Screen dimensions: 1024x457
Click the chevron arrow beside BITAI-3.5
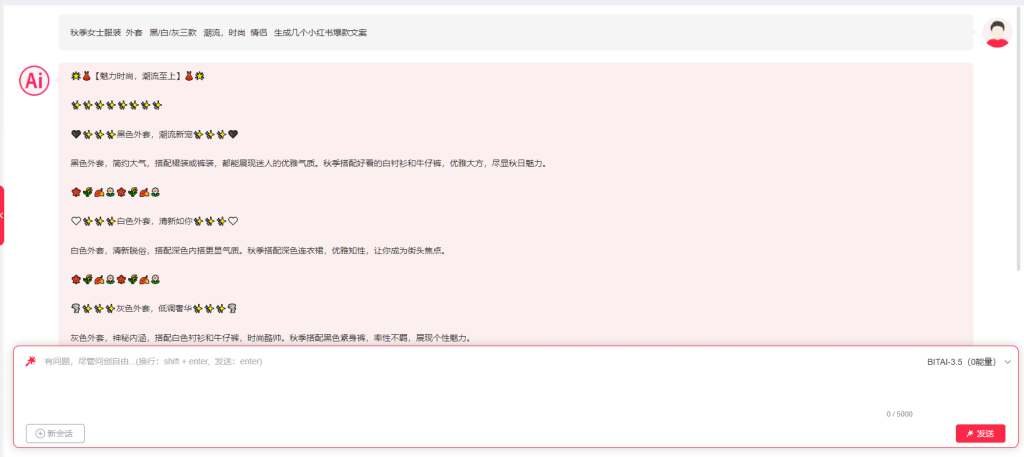1008,362
